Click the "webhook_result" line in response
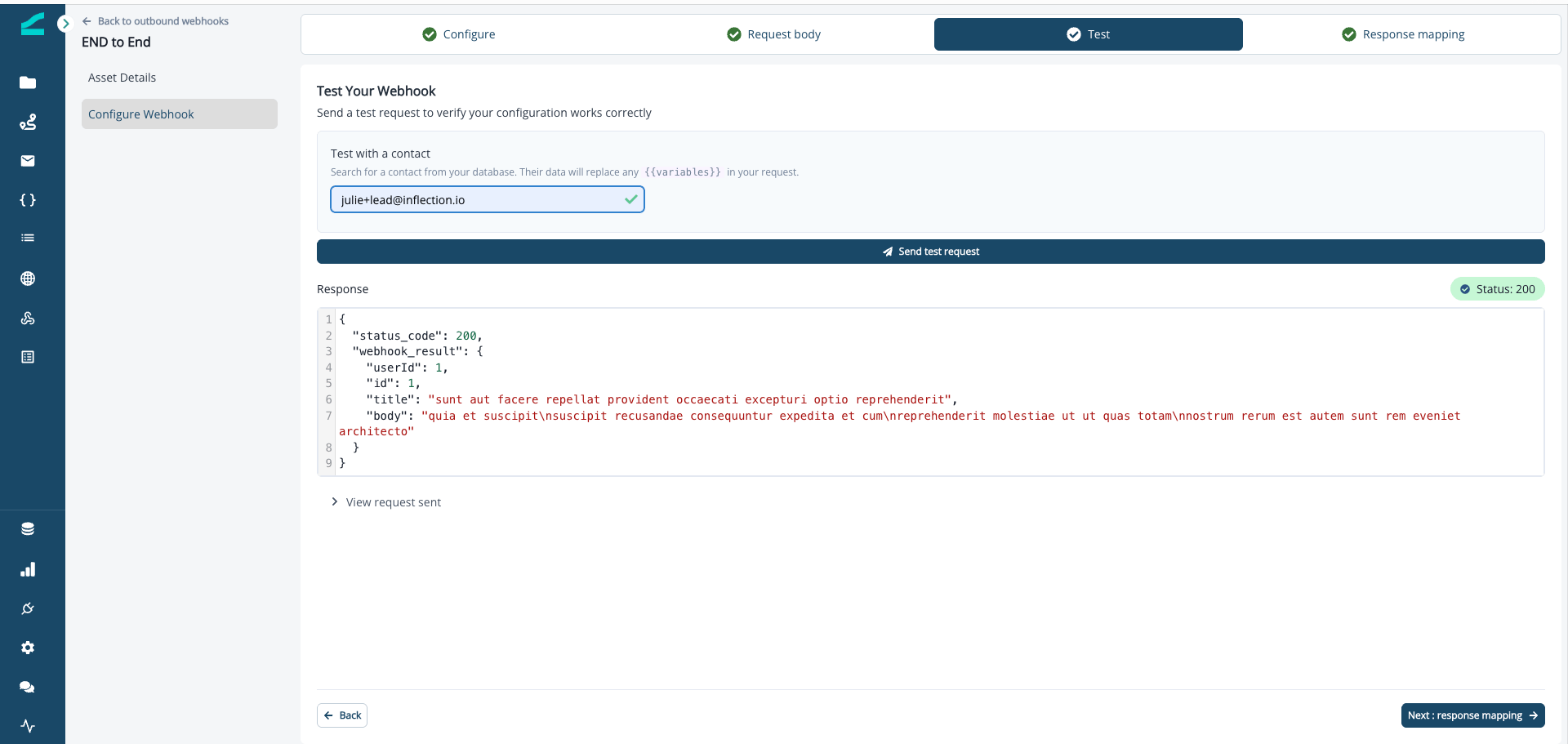The height and width of the screenshot is (744, 1568). pyautogui.click(x=417, y=351)
